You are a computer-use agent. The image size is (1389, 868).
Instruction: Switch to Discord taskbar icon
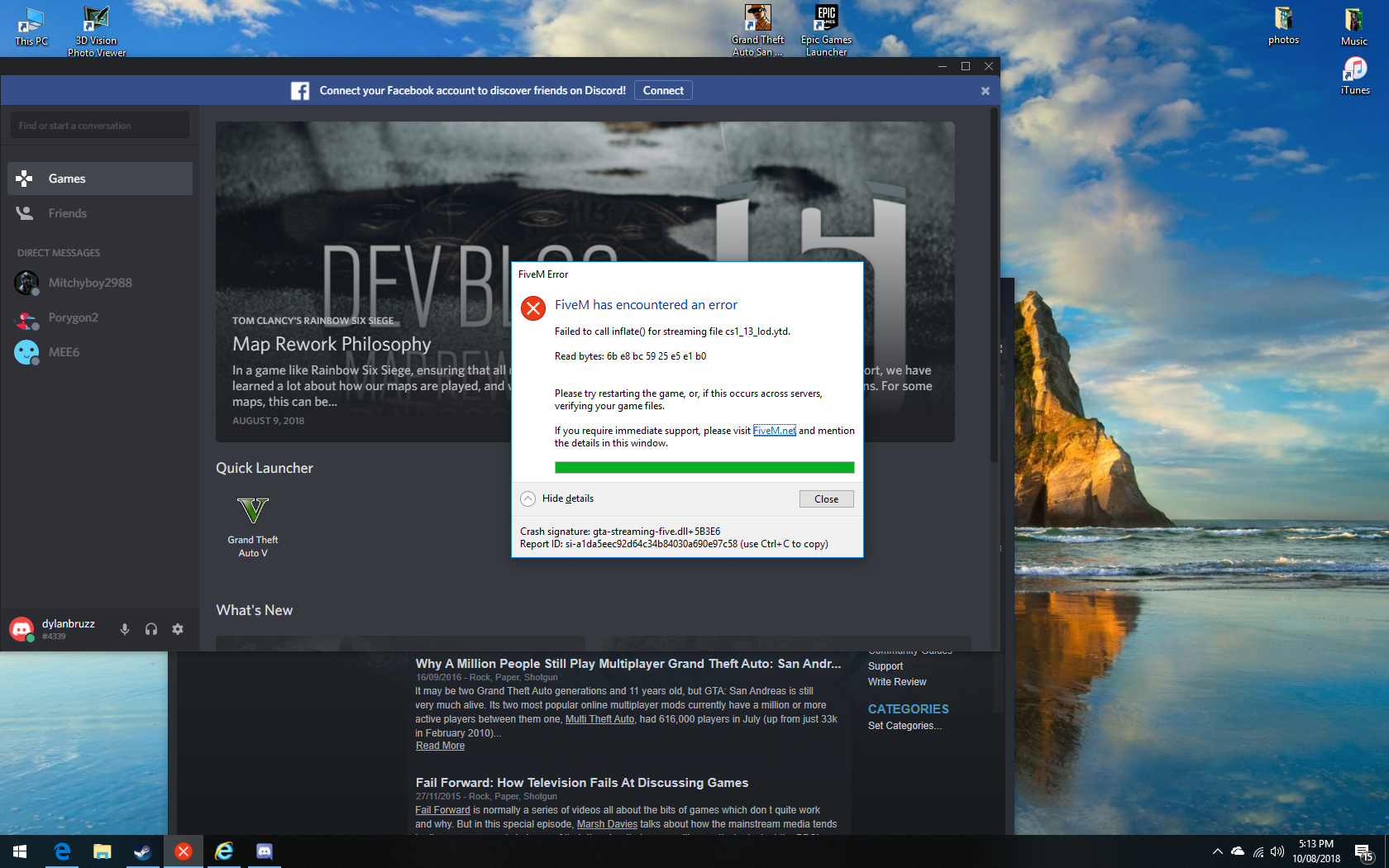pos(265,851)
